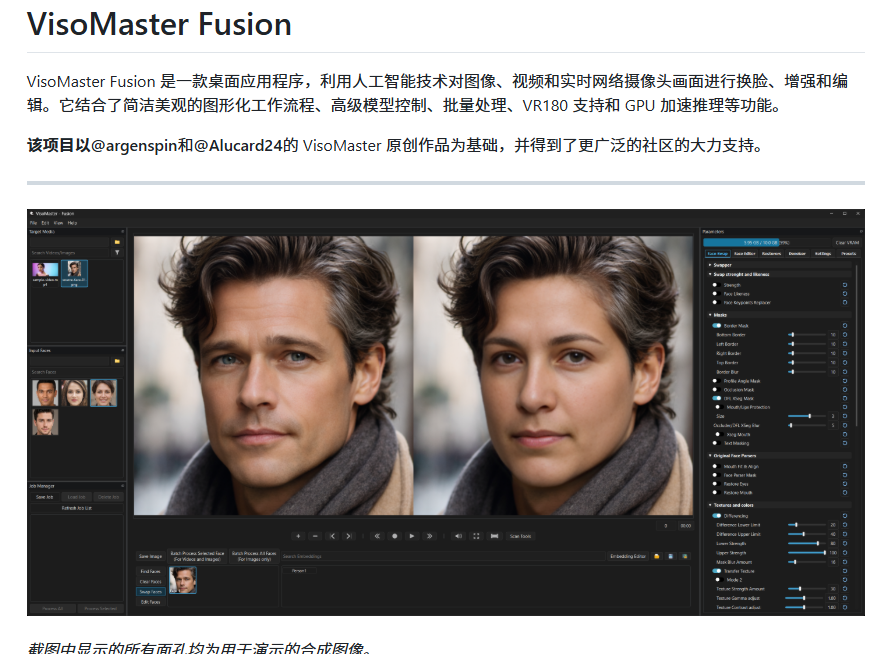Enable the Text Masking toggle

(x=716, y=444)
